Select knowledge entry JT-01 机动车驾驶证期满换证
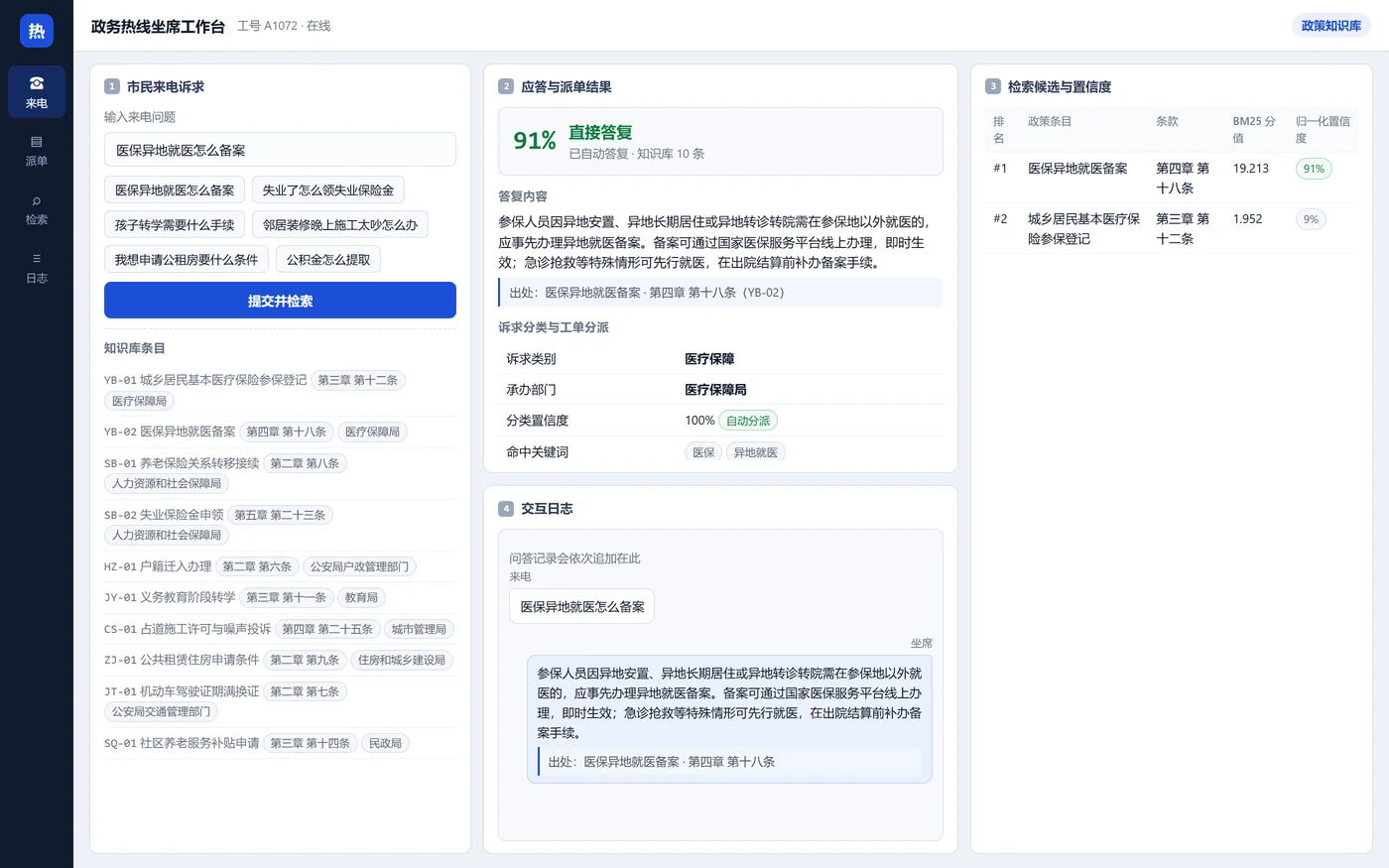 pos(280,701)
